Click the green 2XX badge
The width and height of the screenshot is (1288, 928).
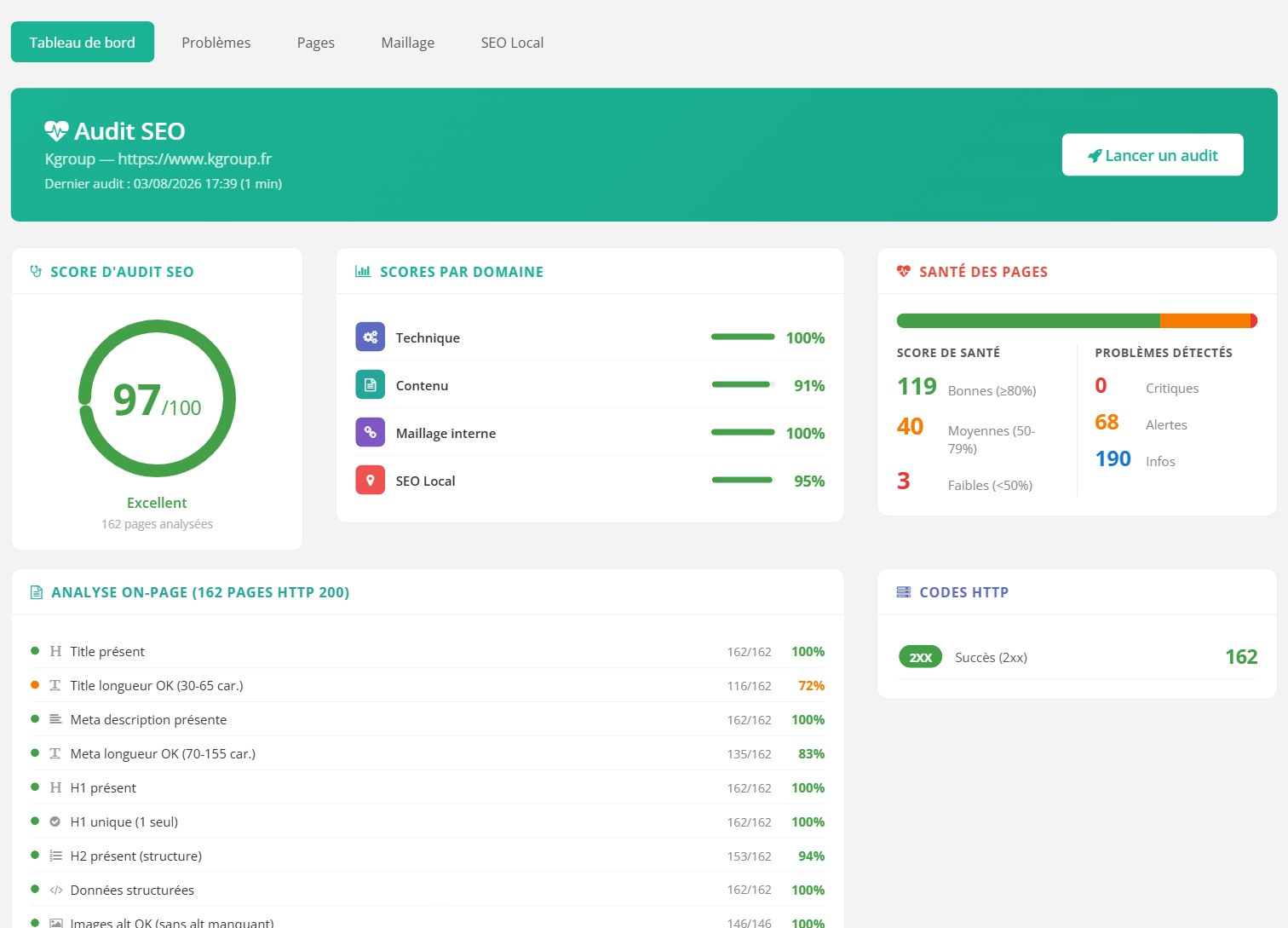tap(920, 657)
